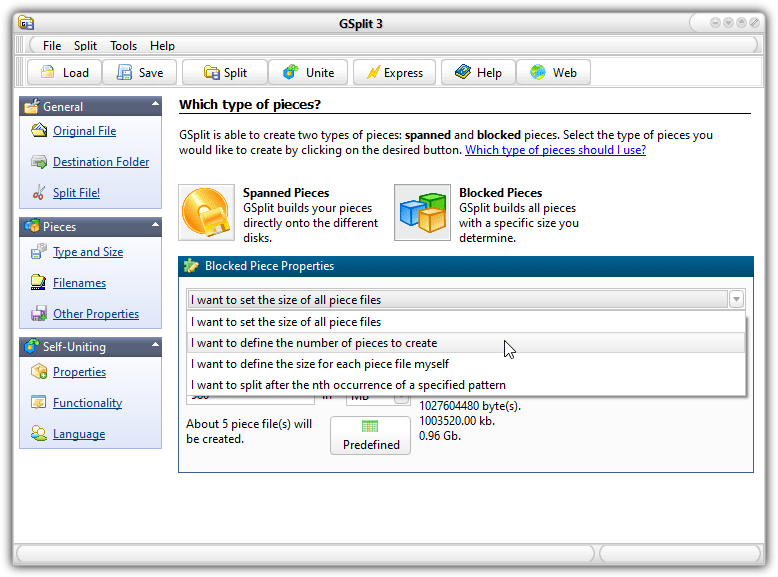Choose 'define the number of pieces to create'
This screenshot has height=577, width=778.
coord(466,343)
